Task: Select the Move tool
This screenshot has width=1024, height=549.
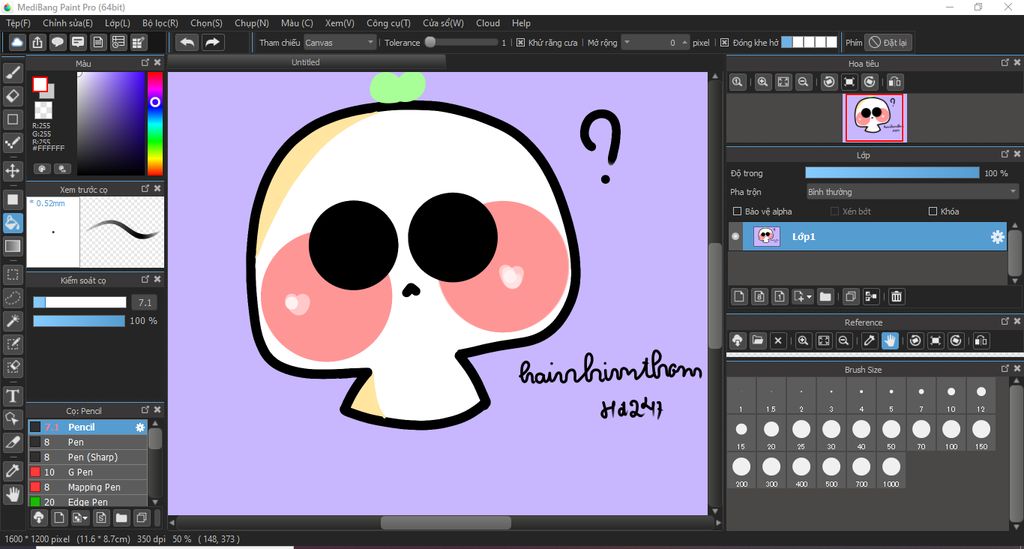Action: [x=13, y=170]
